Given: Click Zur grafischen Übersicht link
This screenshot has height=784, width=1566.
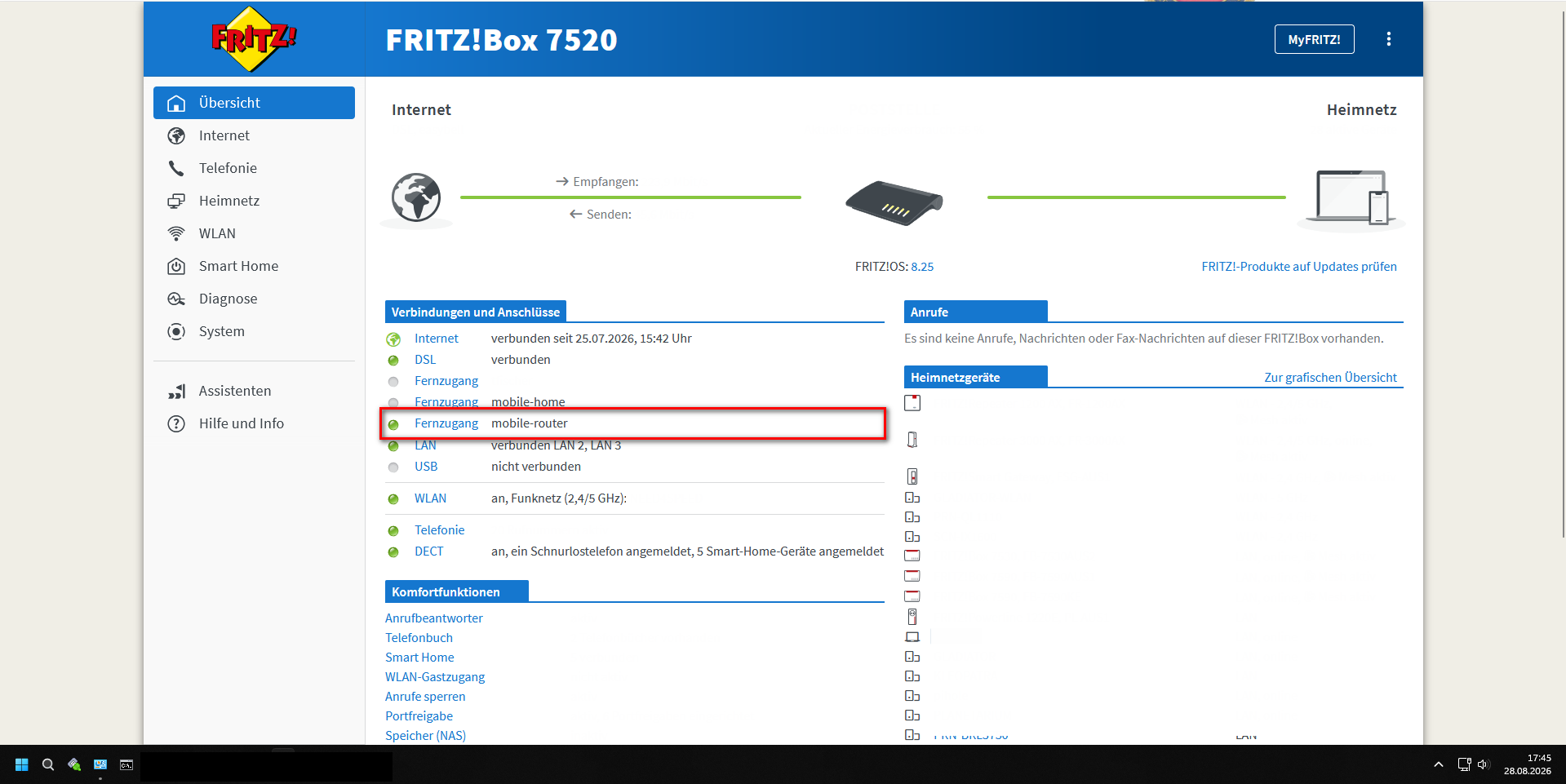Looking at the screenshot, I should [1330, 378].
